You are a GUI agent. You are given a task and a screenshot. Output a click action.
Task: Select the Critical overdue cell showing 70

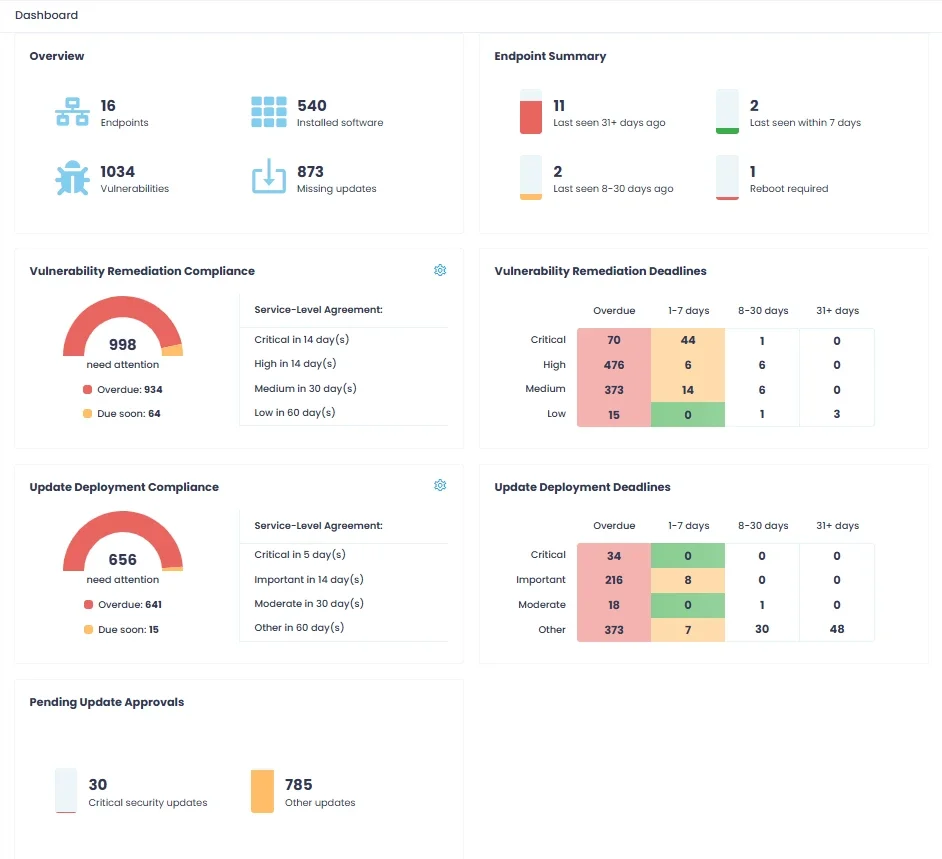pyautogui.click(x=613, y=341)
